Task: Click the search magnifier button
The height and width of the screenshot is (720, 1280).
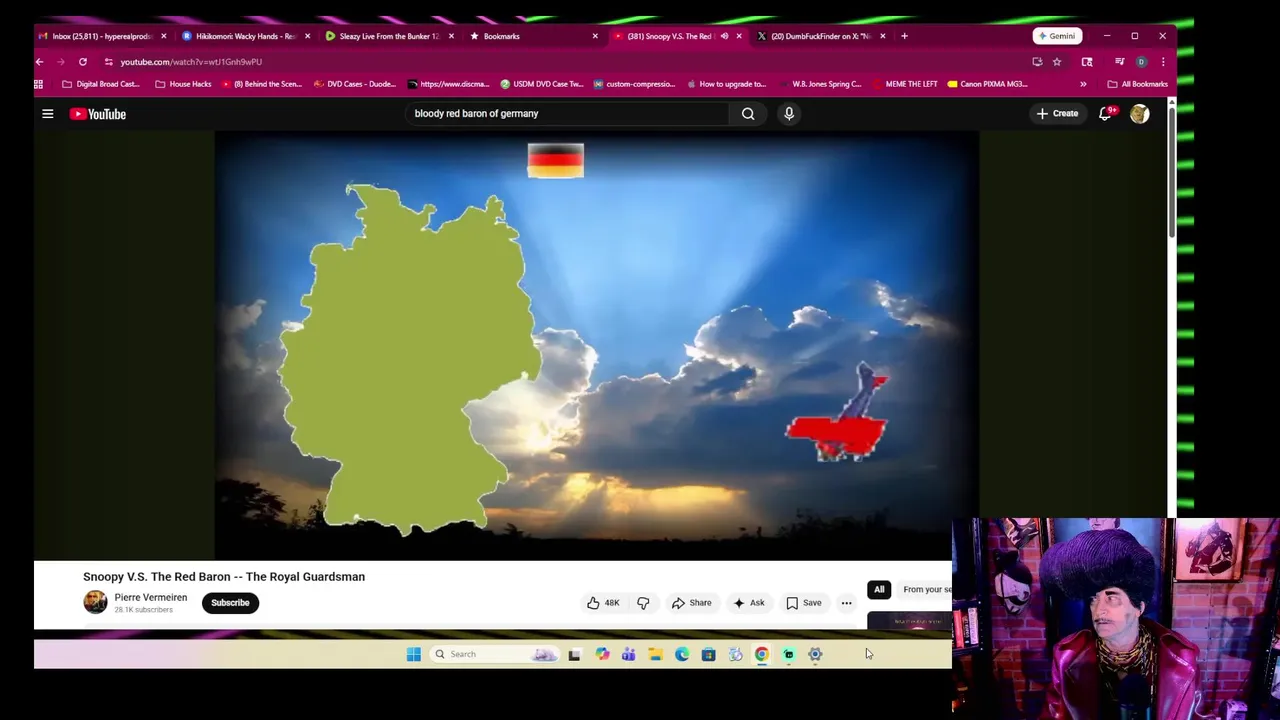Action: pyautogui.click(x=748, y=114)
